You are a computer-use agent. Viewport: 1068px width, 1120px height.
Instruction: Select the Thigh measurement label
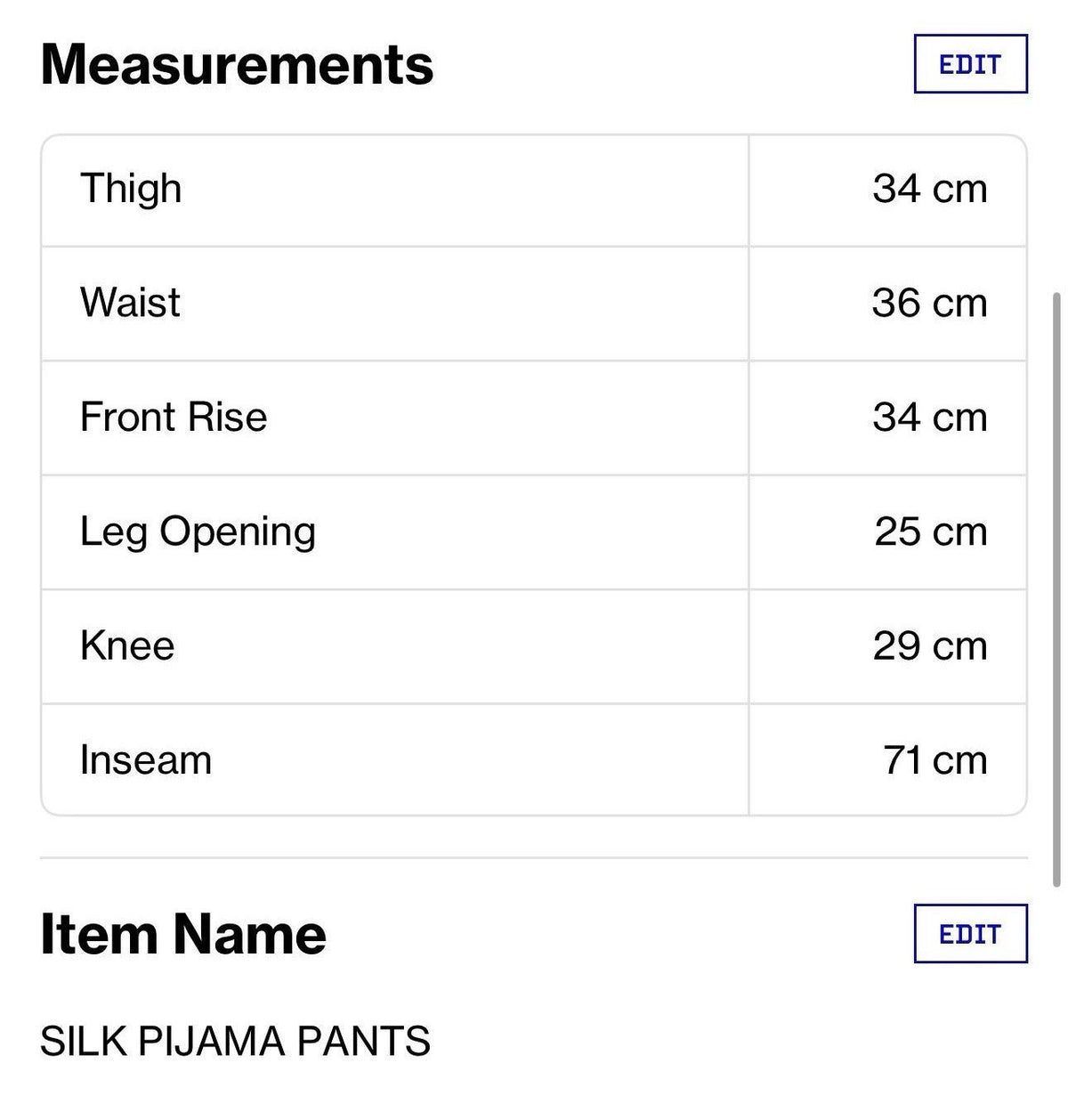(131, 190)
